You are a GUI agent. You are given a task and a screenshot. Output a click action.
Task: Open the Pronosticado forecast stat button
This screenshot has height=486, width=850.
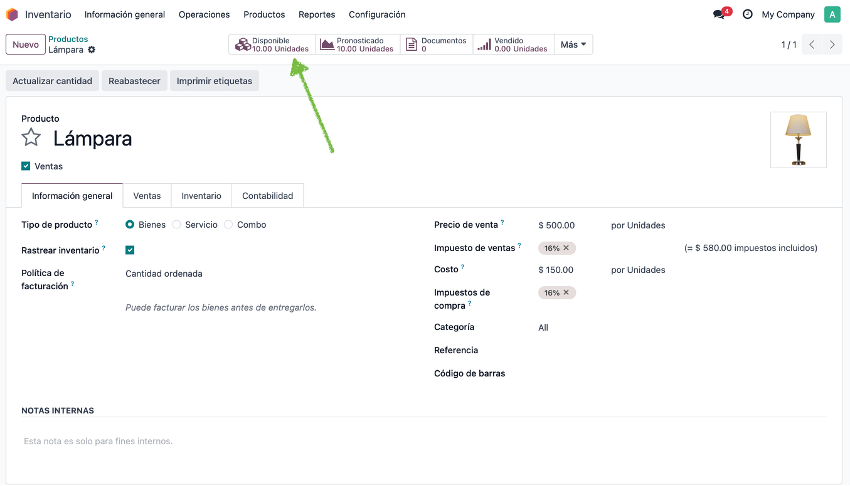[358, 44]
